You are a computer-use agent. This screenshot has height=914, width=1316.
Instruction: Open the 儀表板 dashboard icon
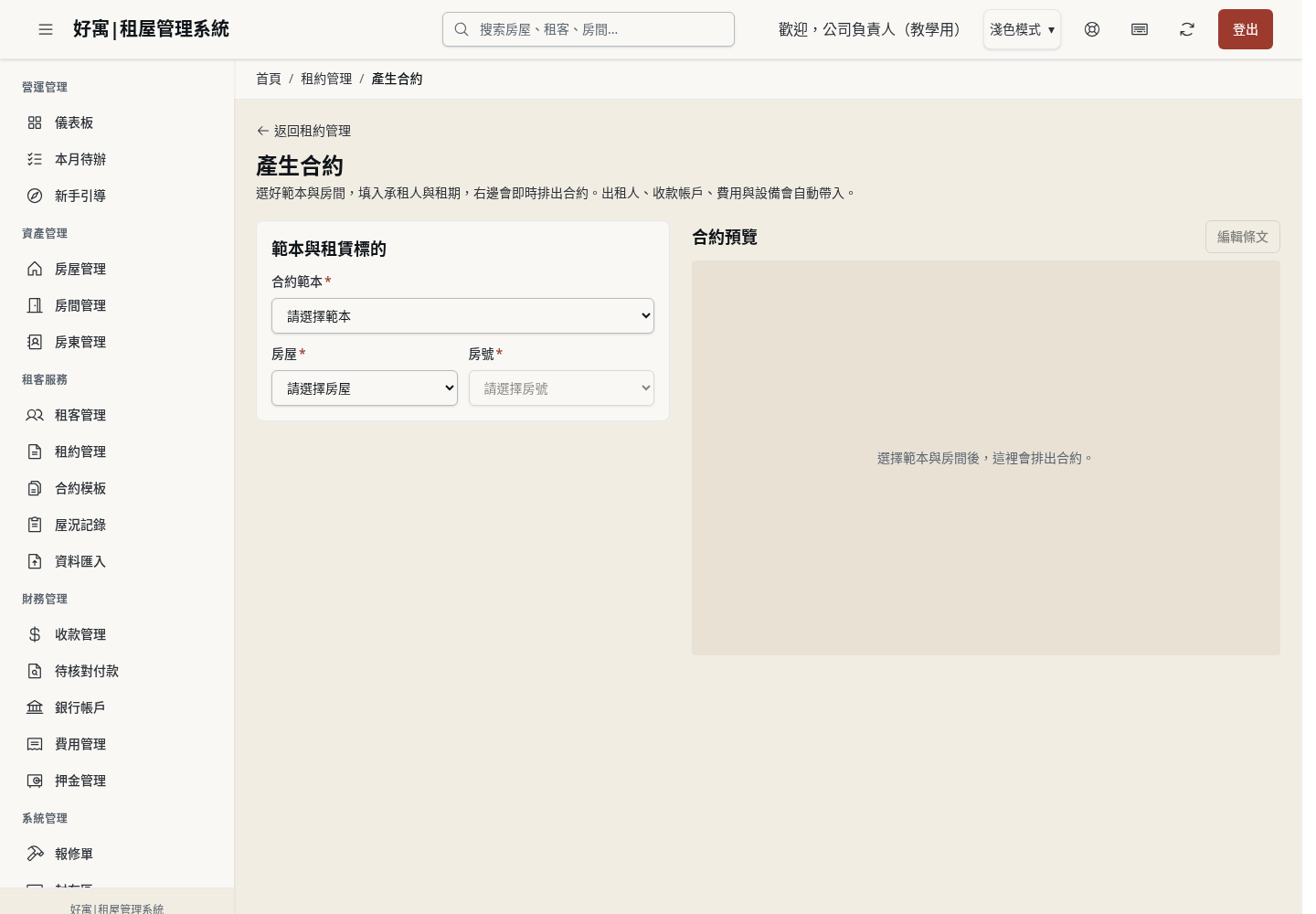(x=35, y=122)
